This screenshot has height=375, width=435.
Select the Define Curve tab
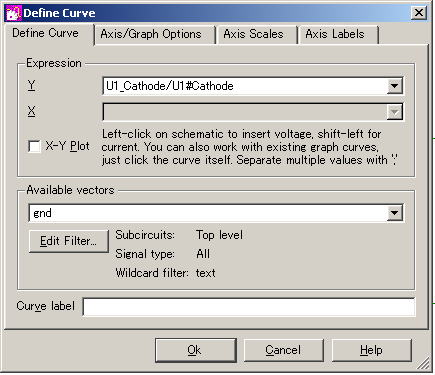[x=46, y=33]
